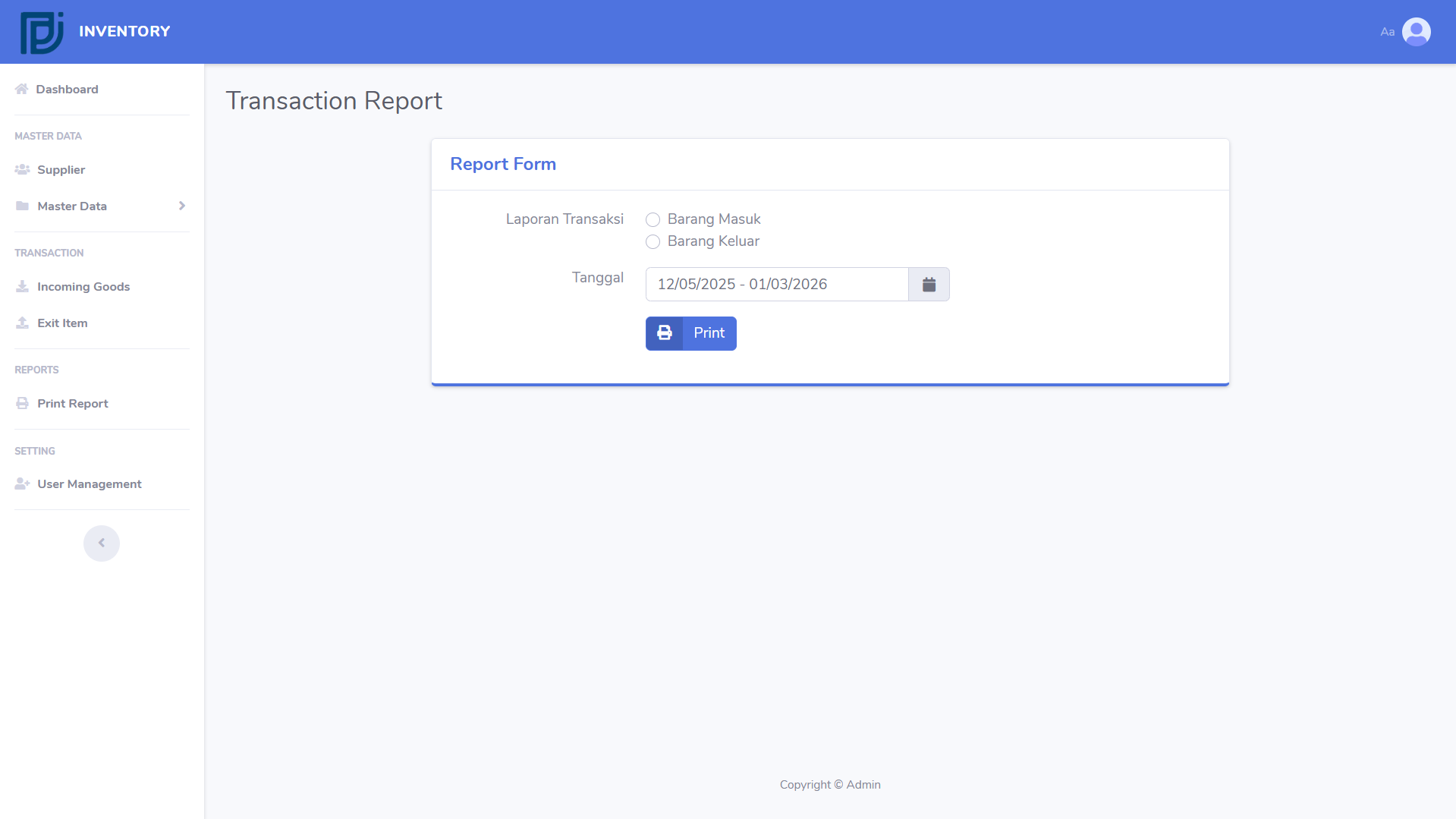The height and width of the screenshot is (819, 1456).
Task: Click the Exit Item upload icon
Action: tap(22, 323)
